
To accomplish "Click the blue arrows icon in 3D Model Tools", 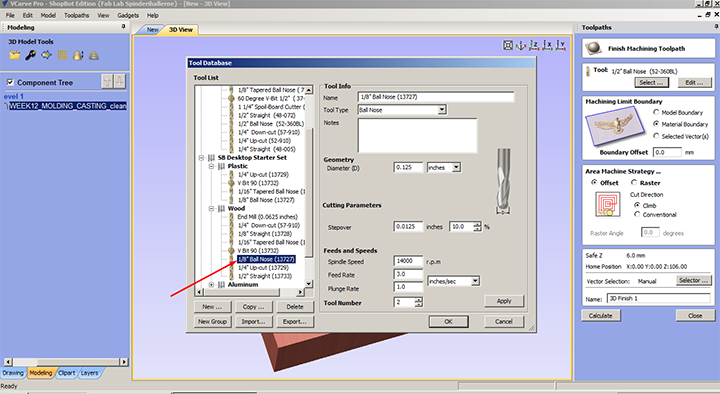I will (46, 56).
